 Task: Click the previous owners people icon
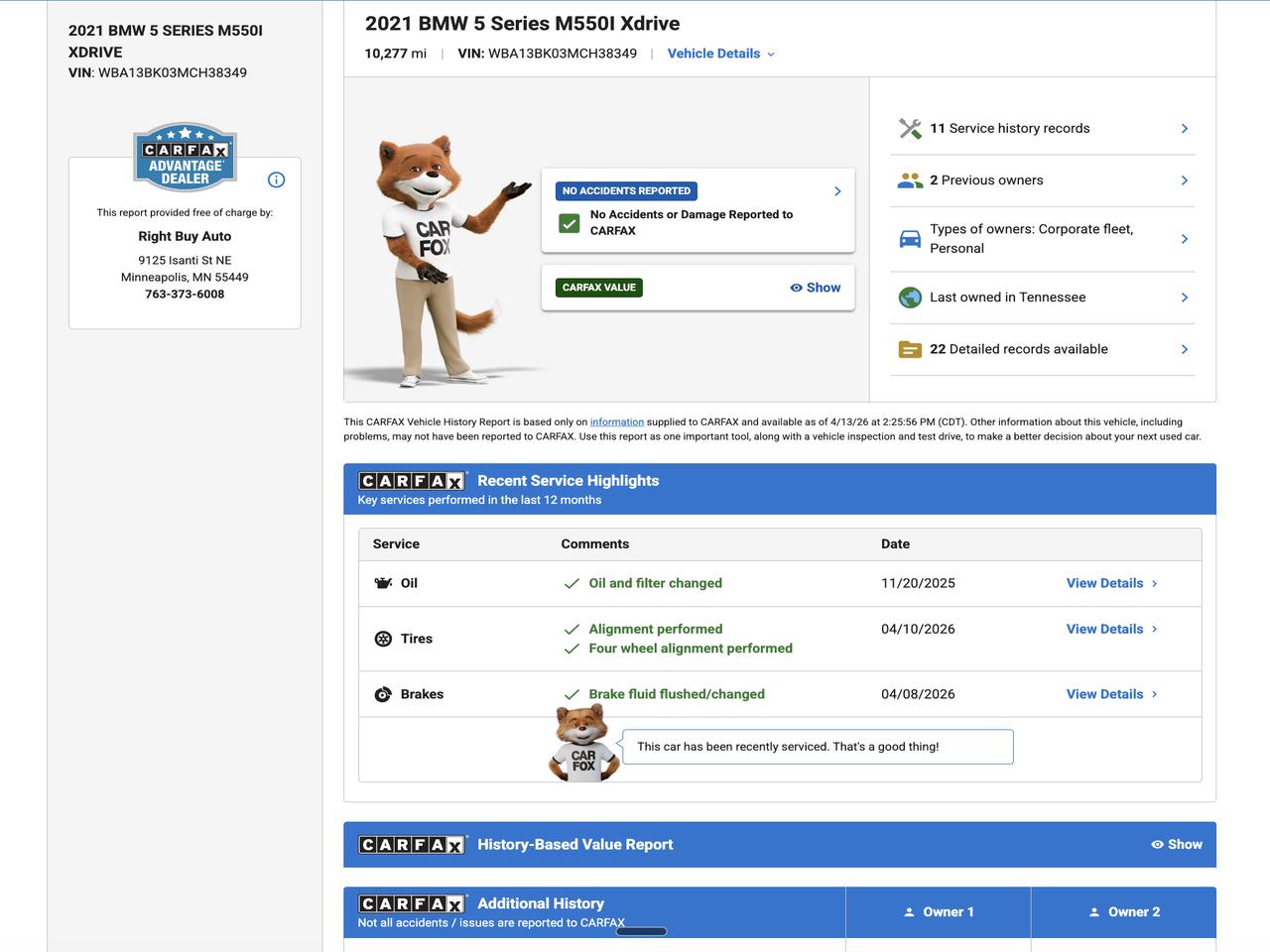[909, 180]
